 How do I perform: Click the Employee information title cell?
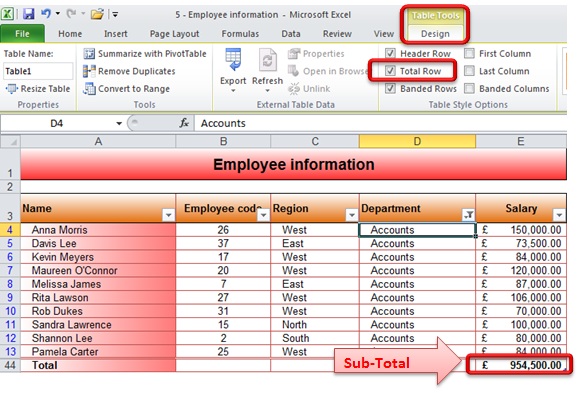click(294, 164)
